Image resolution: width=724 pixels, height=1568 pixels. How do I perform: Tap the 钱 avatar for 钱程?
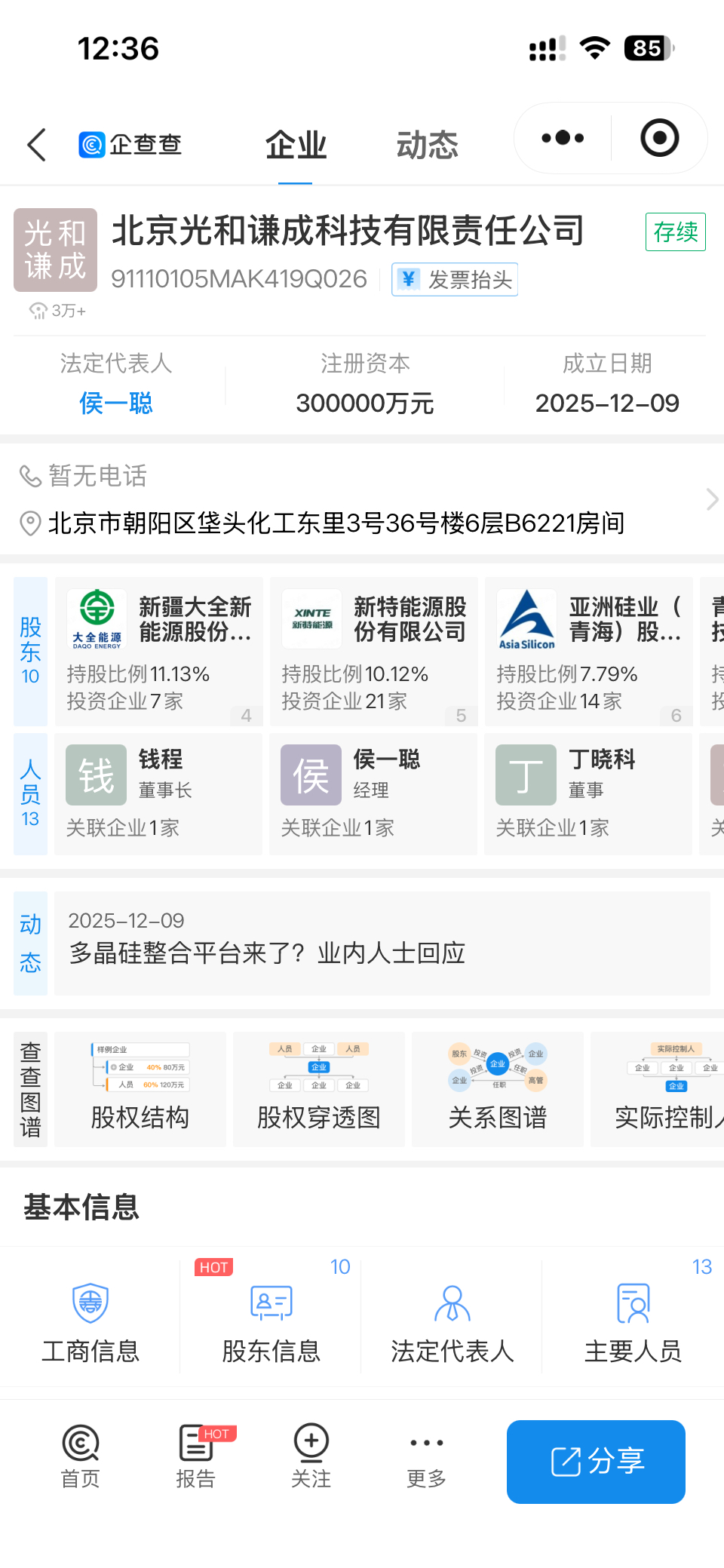[96, 775]
